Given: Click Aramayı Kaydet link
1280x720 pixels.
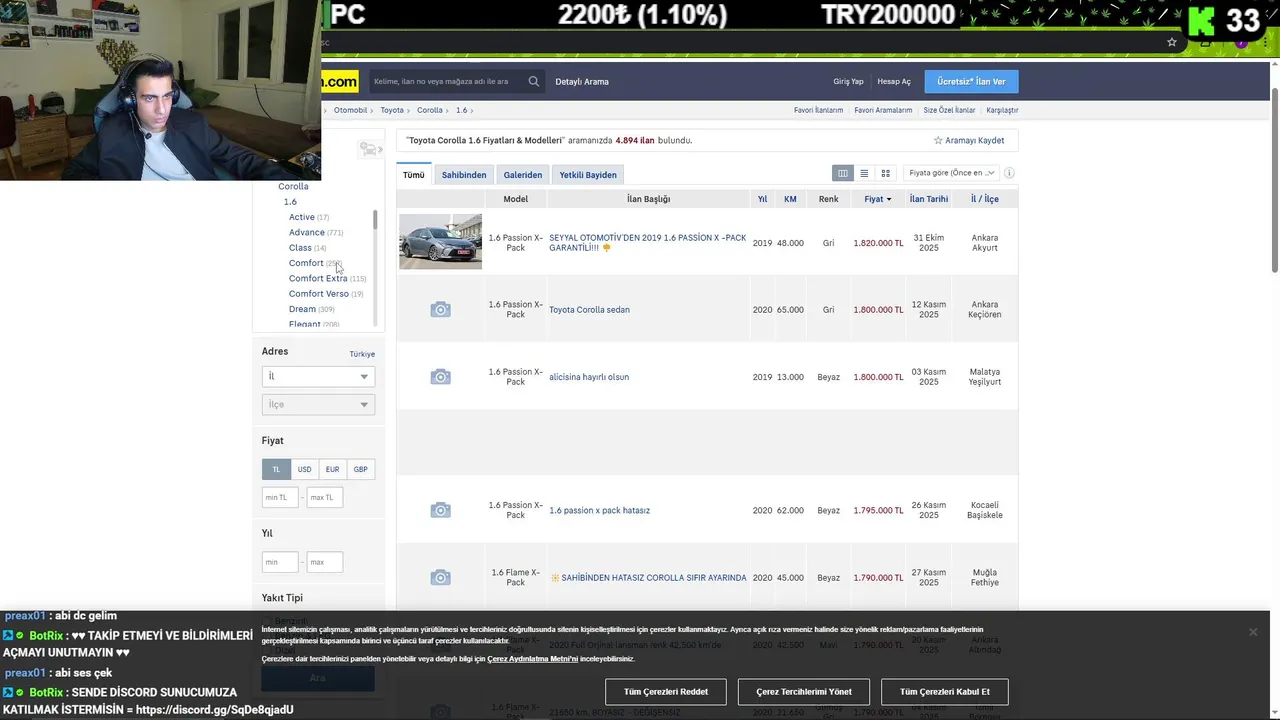Looking at the screenshot, I should pos(975,140).
